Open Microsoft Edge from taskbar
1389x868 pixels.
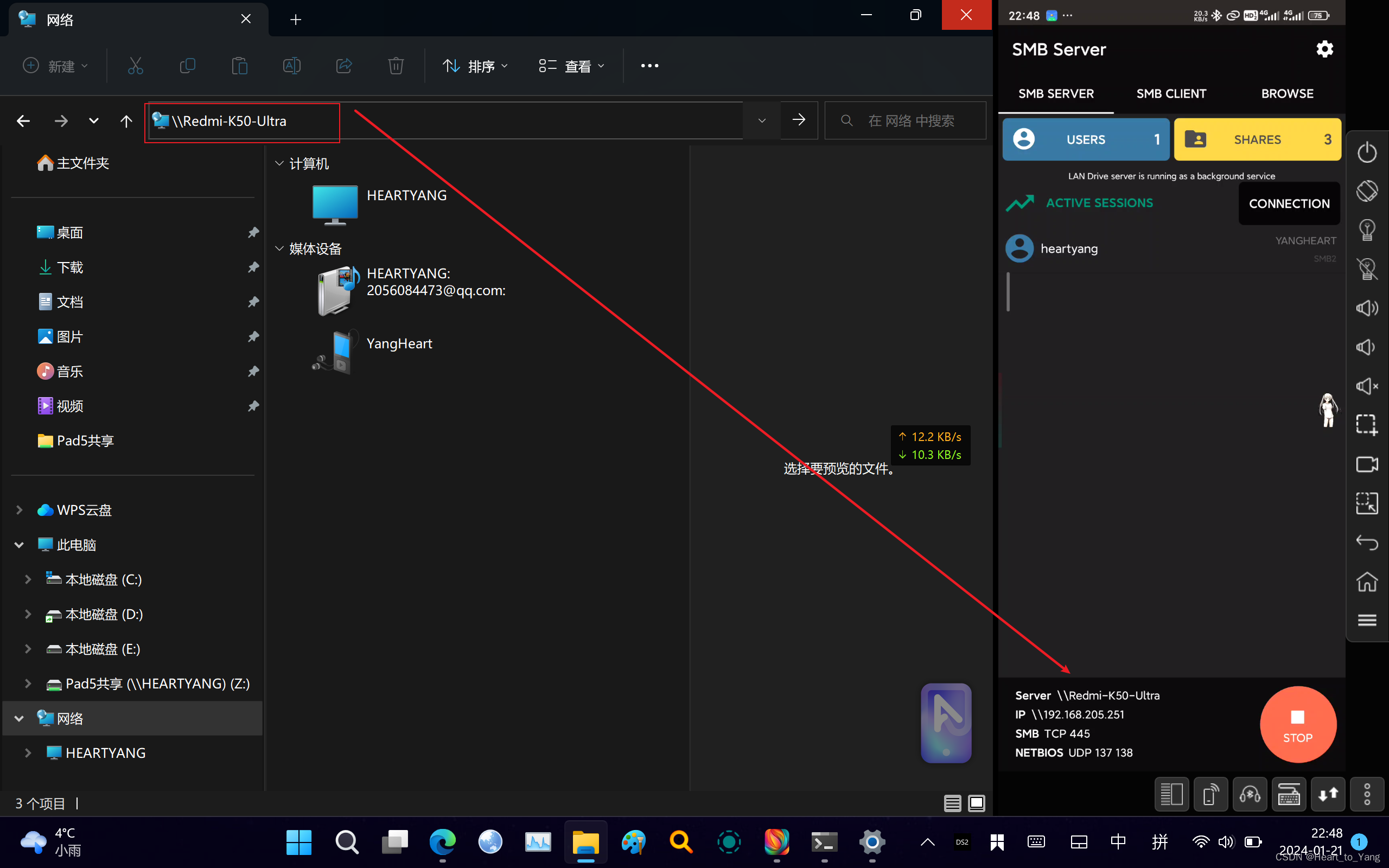pos(442,842)
